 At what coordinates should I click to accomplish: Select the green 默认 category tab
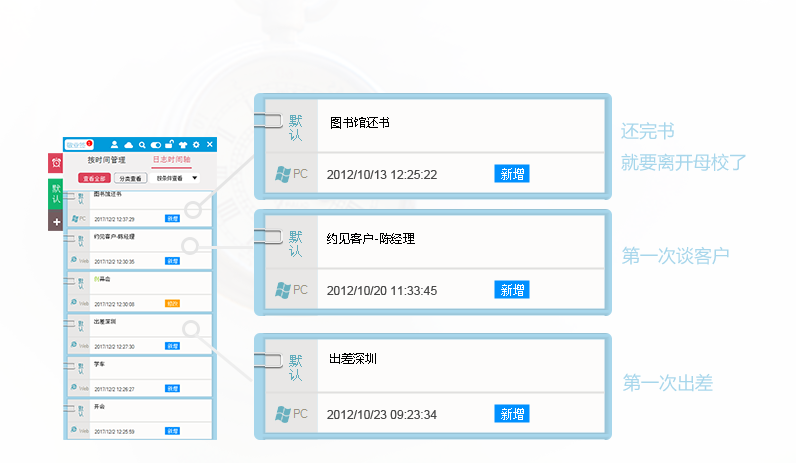[56, 194]
